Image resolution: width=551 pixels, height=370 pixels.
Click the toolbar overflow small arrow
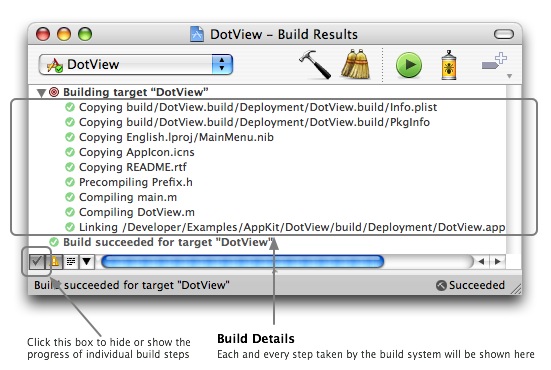tap(509, 76)
